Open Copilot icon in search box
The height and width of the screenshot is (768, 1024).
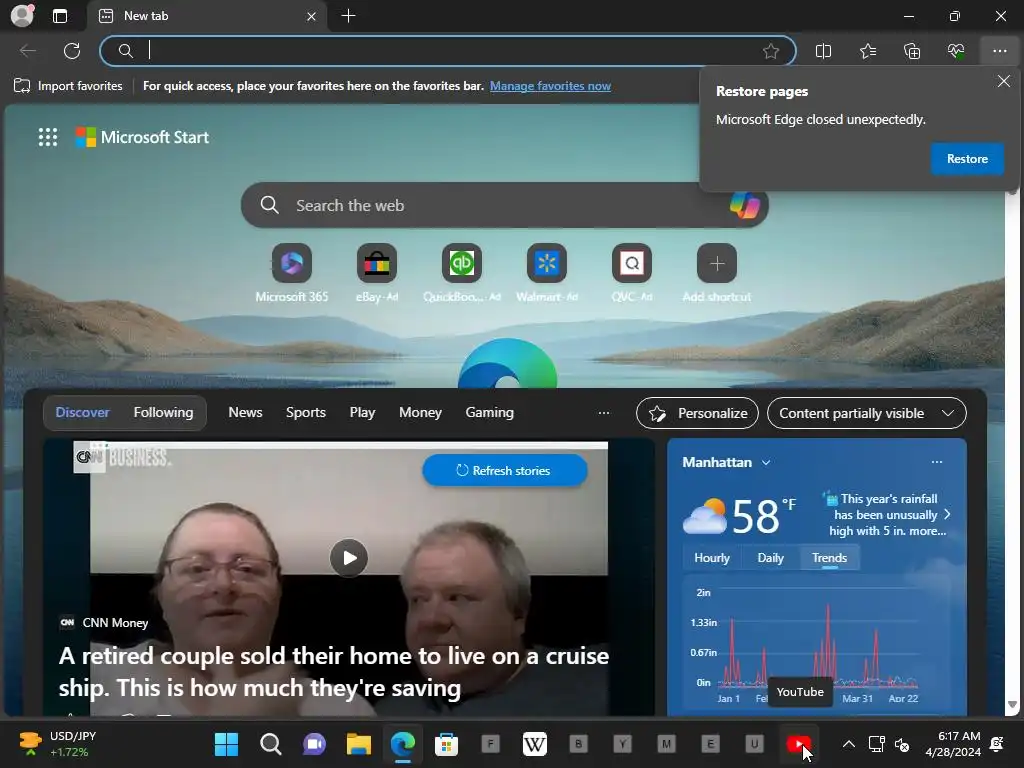(744, 205)
